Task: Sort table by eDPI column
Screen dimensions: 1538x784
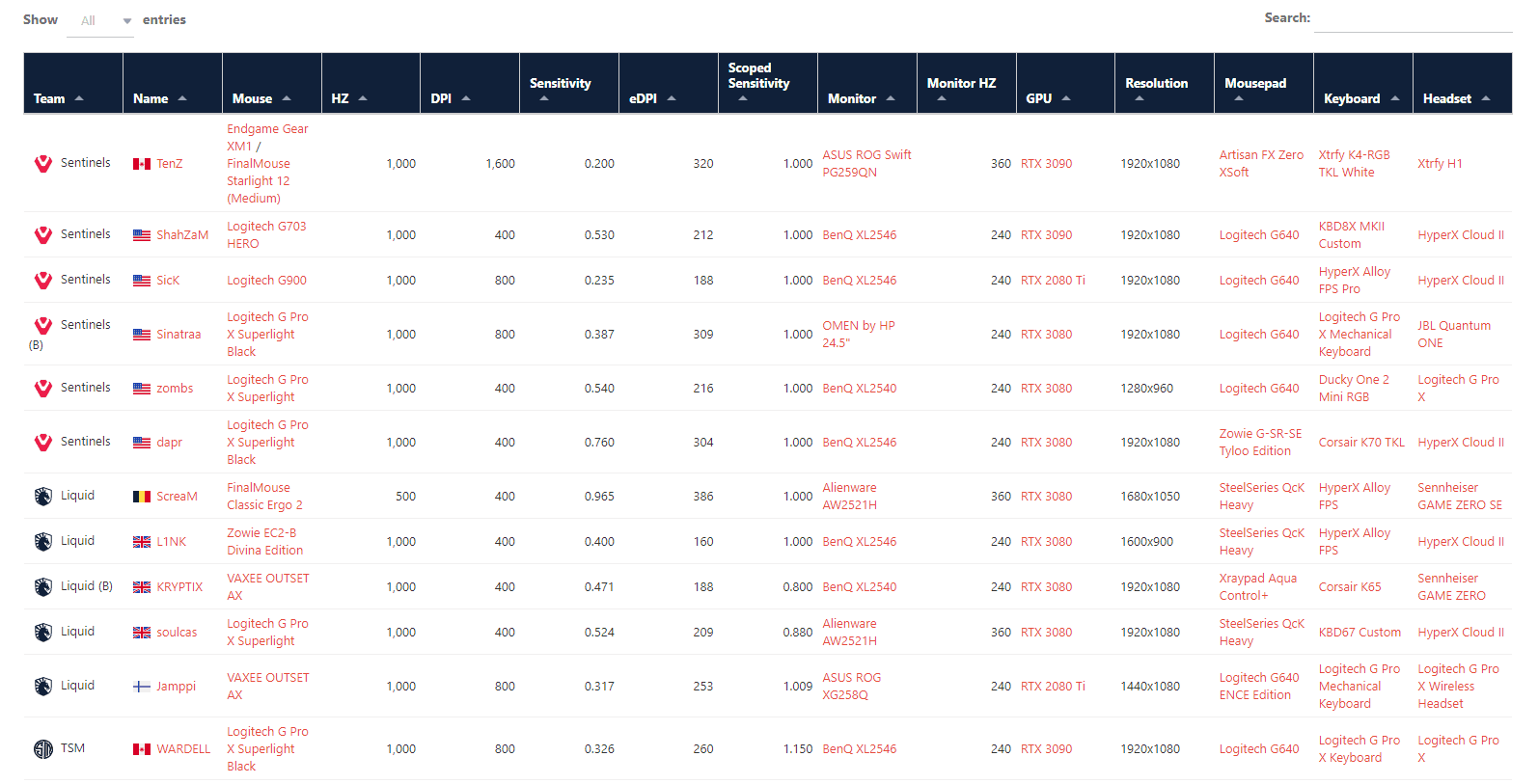Action: pos(669,83)
